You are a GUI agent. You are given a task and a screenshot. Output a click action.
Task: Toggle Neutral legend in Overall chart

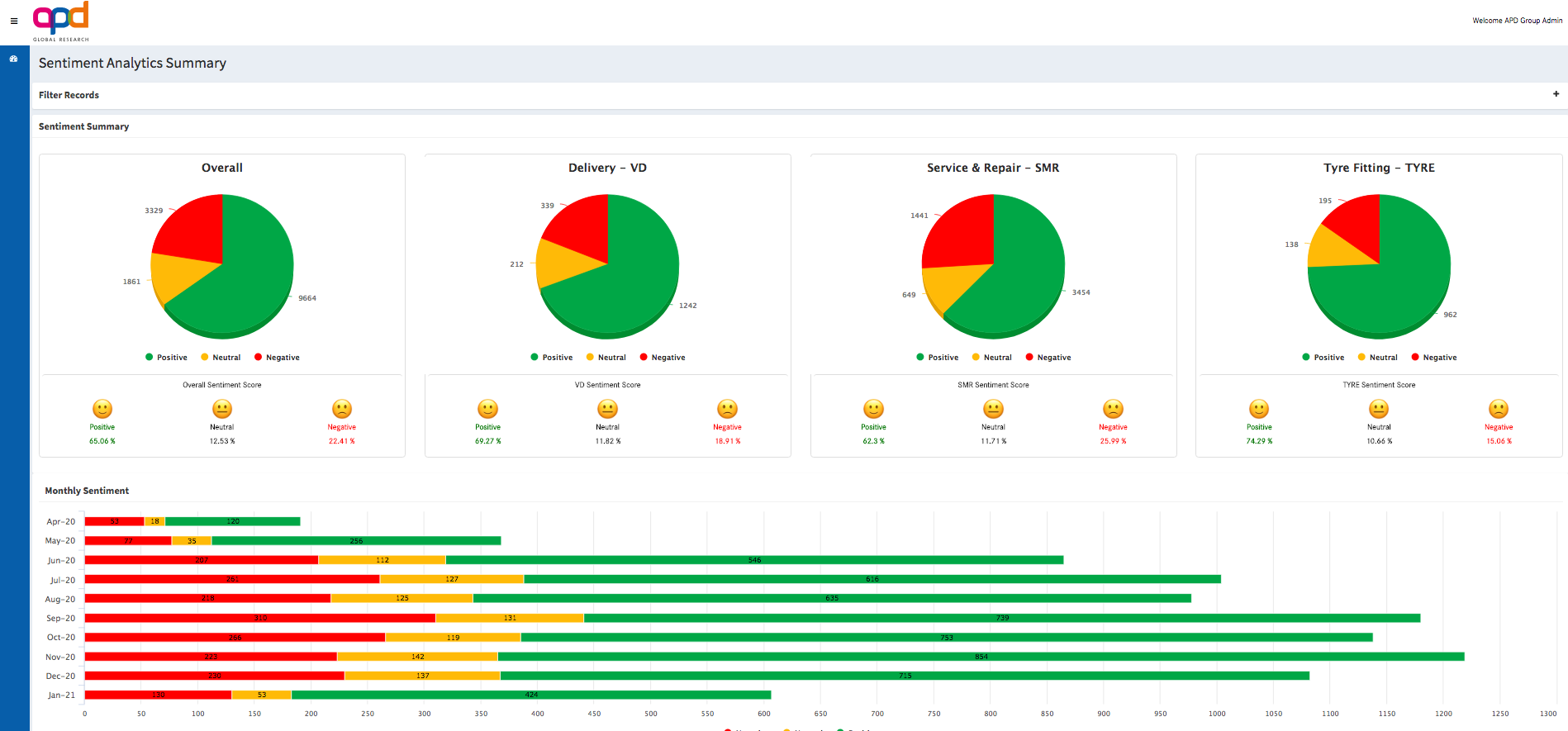[x=221, y=358]
